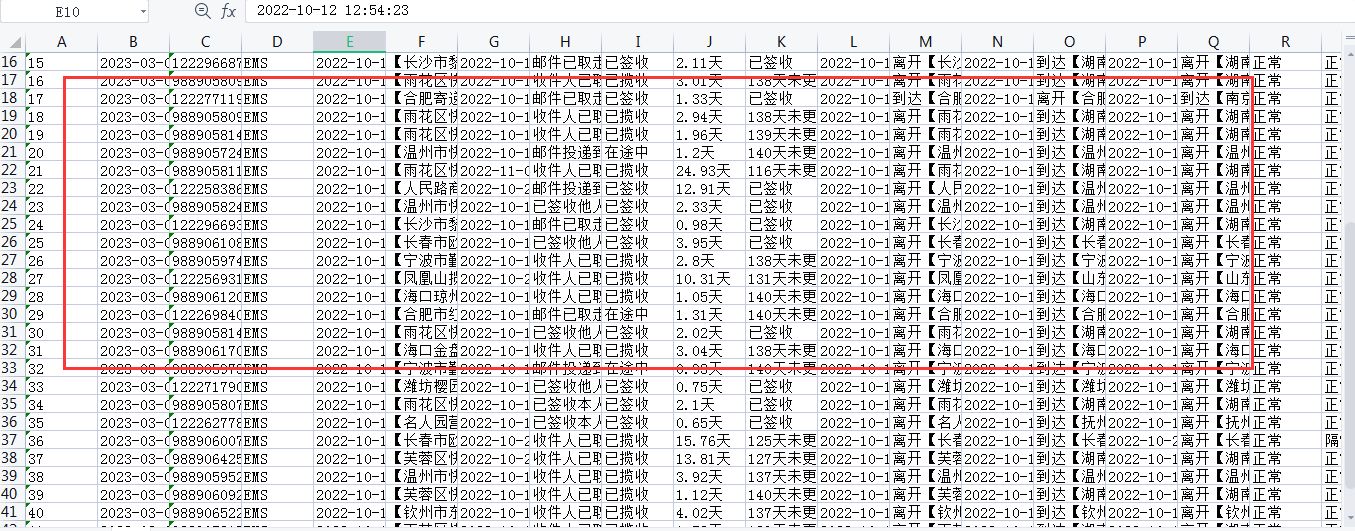Click the cell reading 127天未更

[x=781, y=458]
